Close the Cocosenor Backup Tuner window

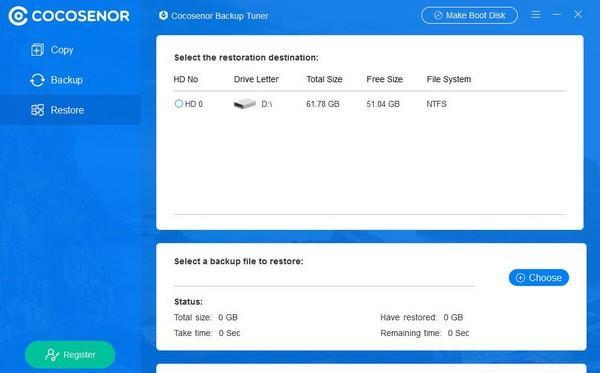[578, 15]
